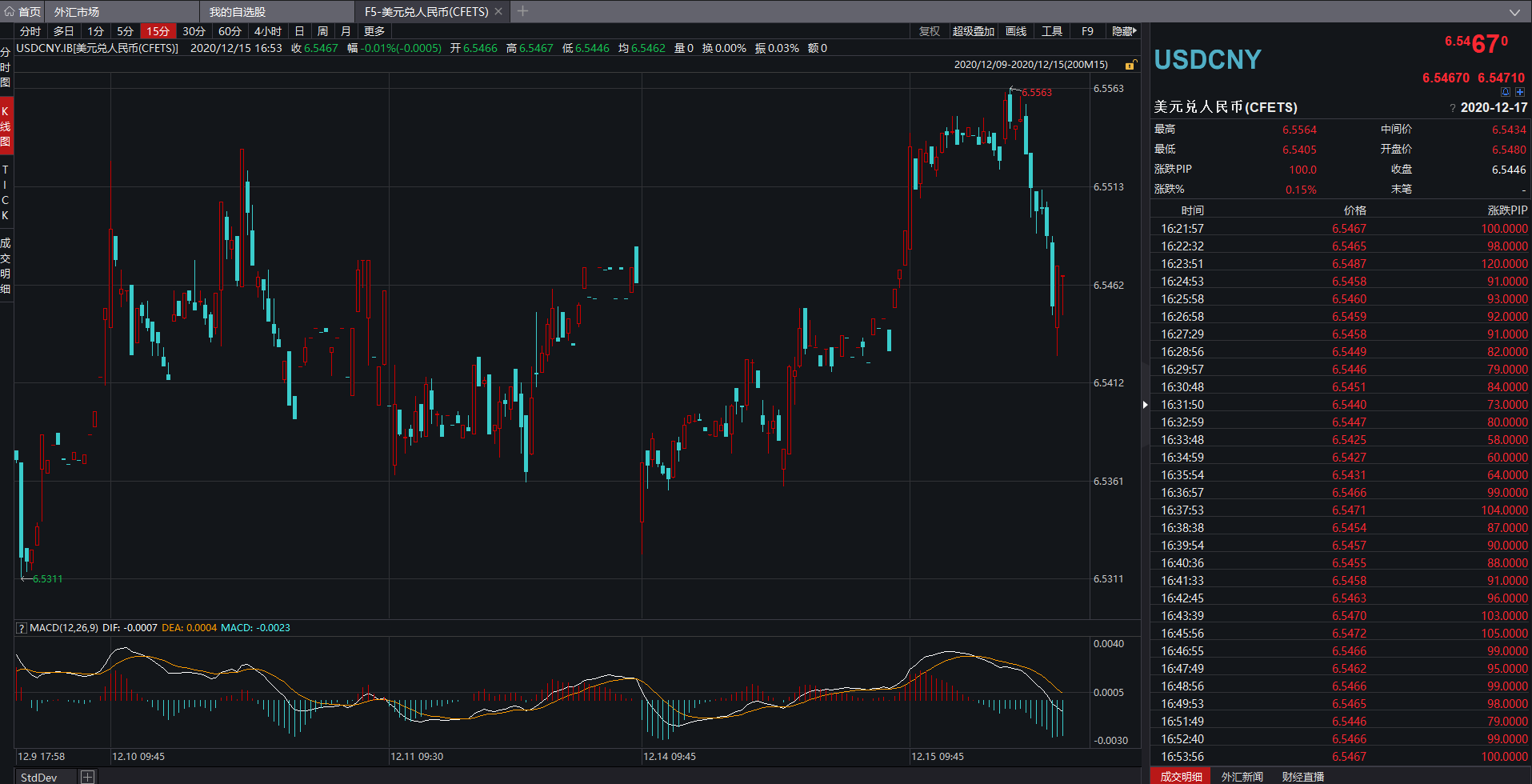Screen dimensions: 1532x784
Task: Select the 4小时 period
Action: pyautogui.click(x=268, y=31)
